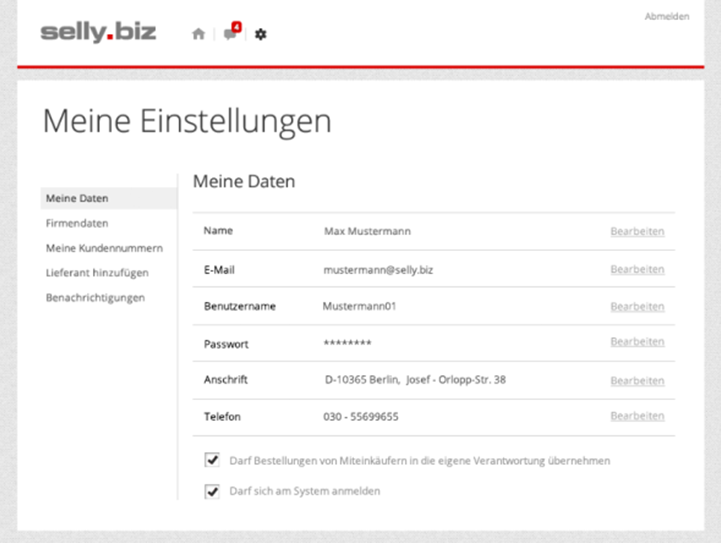Edit Benutzername using Bearbeiten link

637,306
